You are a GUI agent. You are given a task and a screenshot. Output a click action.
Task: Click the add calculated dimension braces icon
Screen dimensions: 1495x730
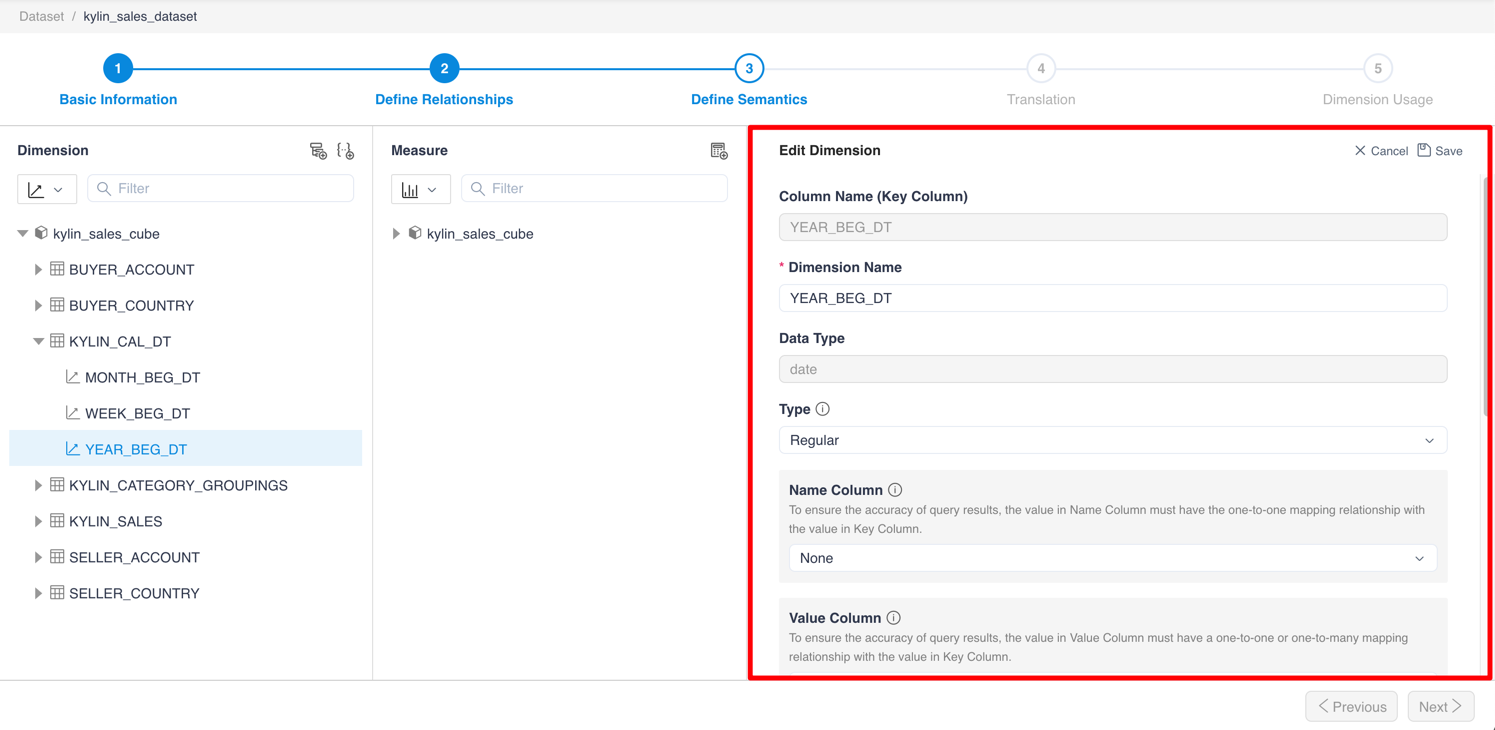pyautogui.click(x=345, y=151)
